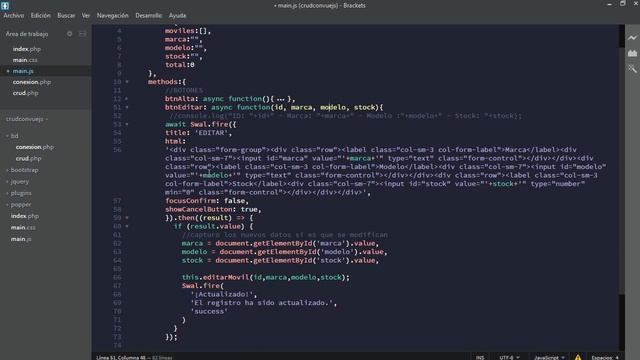Toggle INS insert mode in status bar
The image size is (640, 360).
tap(480, 358)
